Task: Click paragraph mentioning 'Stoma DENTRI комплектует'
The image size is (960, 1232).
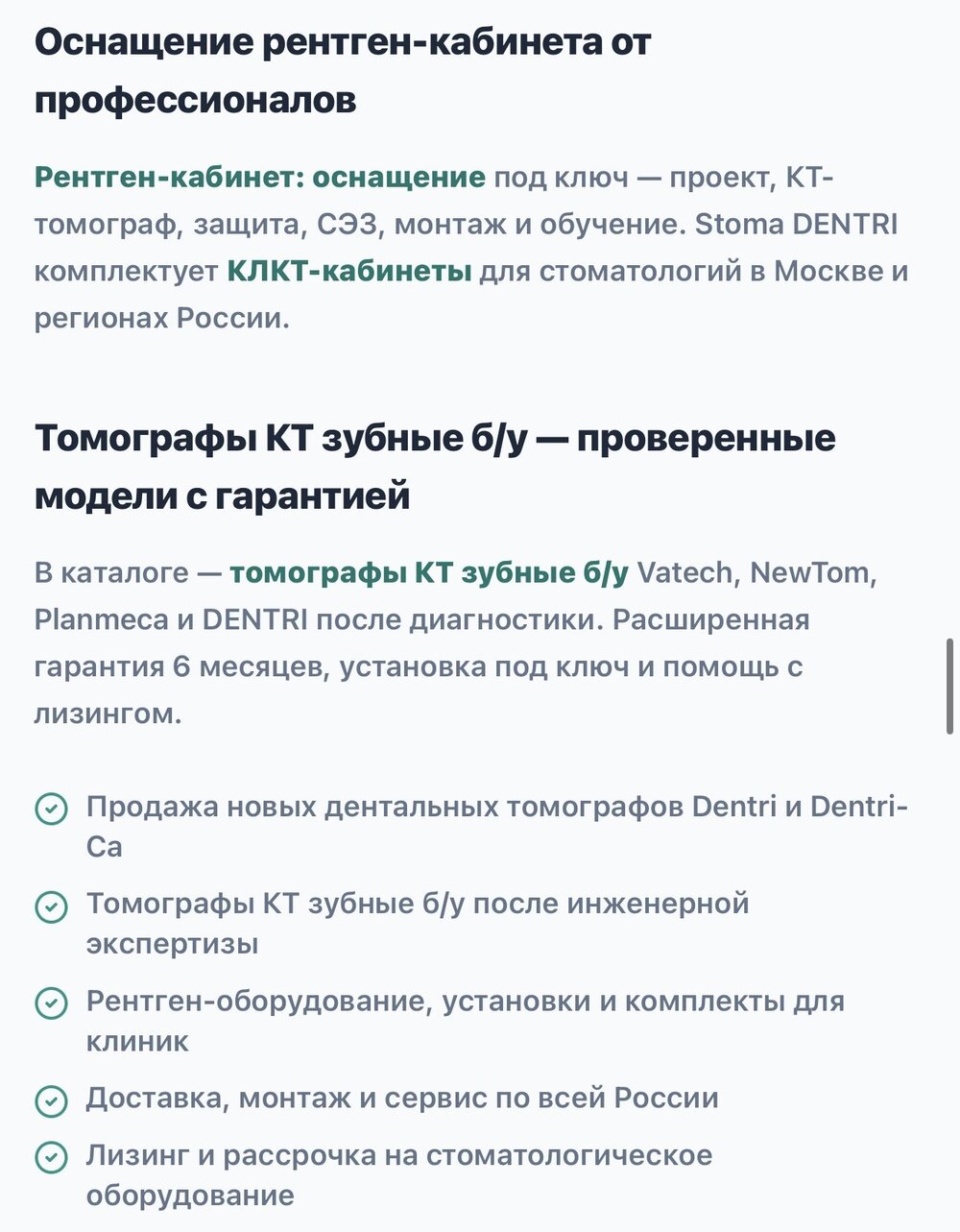Action: (x=471, y=248)
